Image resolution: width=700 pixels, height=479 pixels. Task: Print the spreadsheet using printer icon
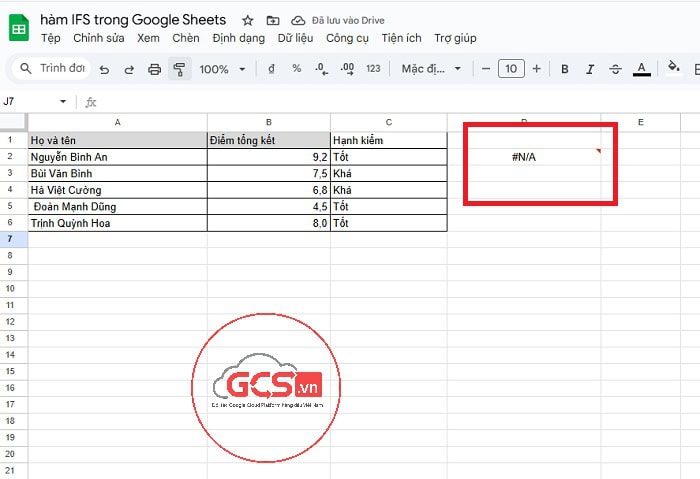[154, 69]
